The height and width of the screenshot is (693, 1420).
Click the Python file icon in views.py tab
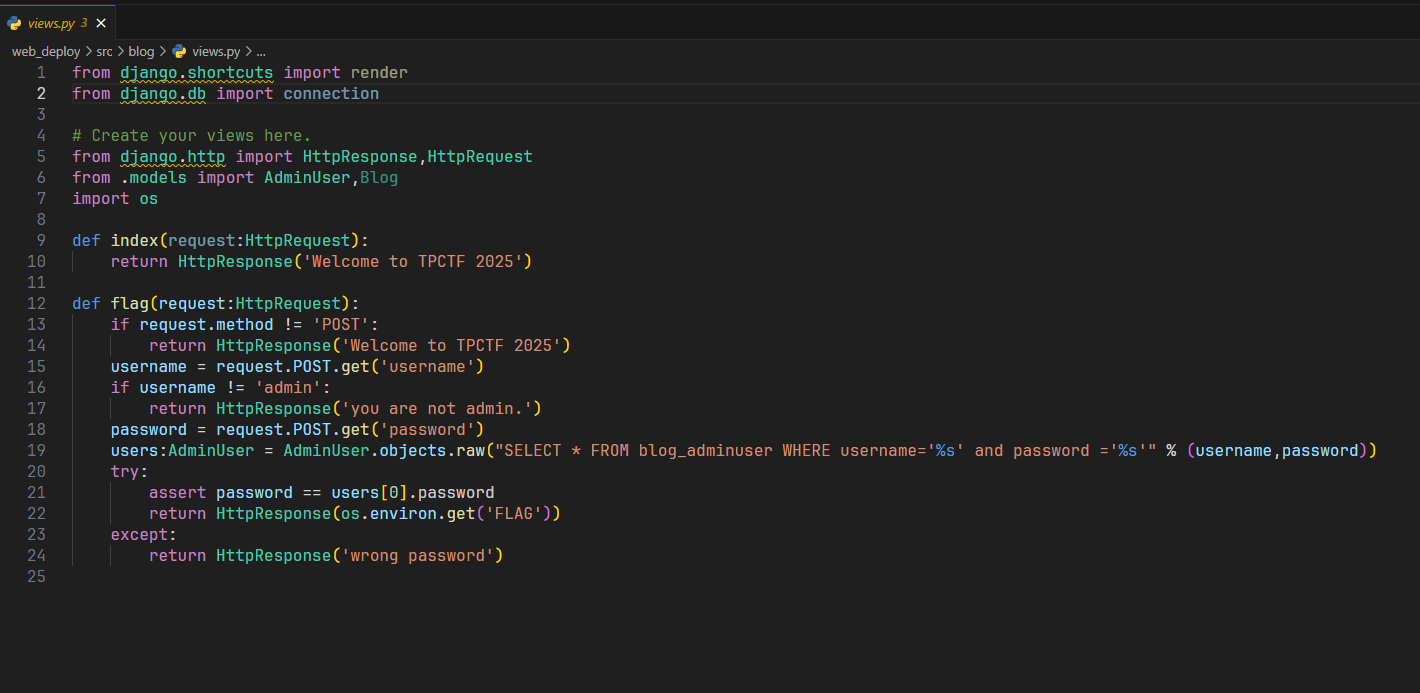click(x=14, y=22)
